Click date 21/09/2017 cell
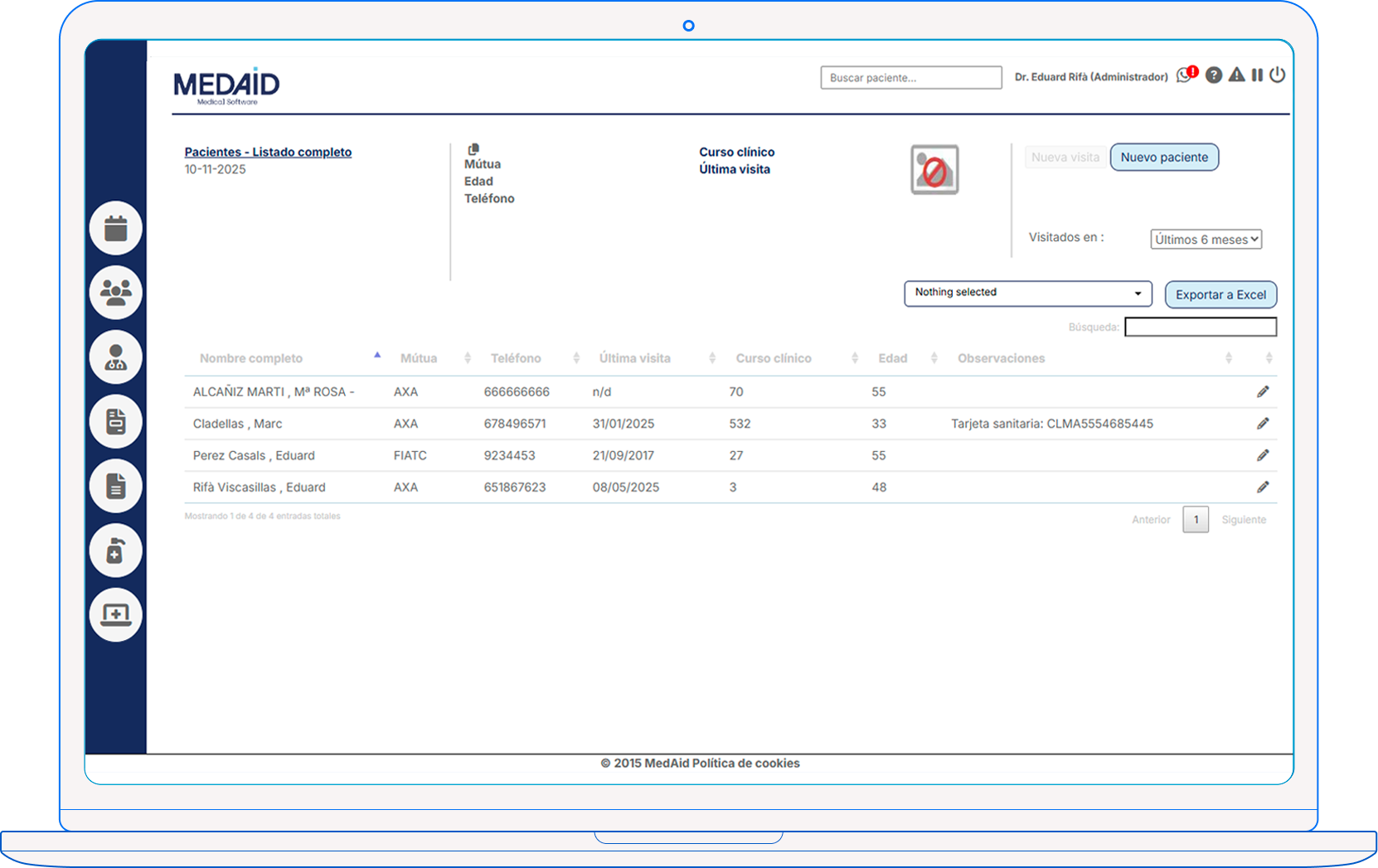 click(623, 456)
